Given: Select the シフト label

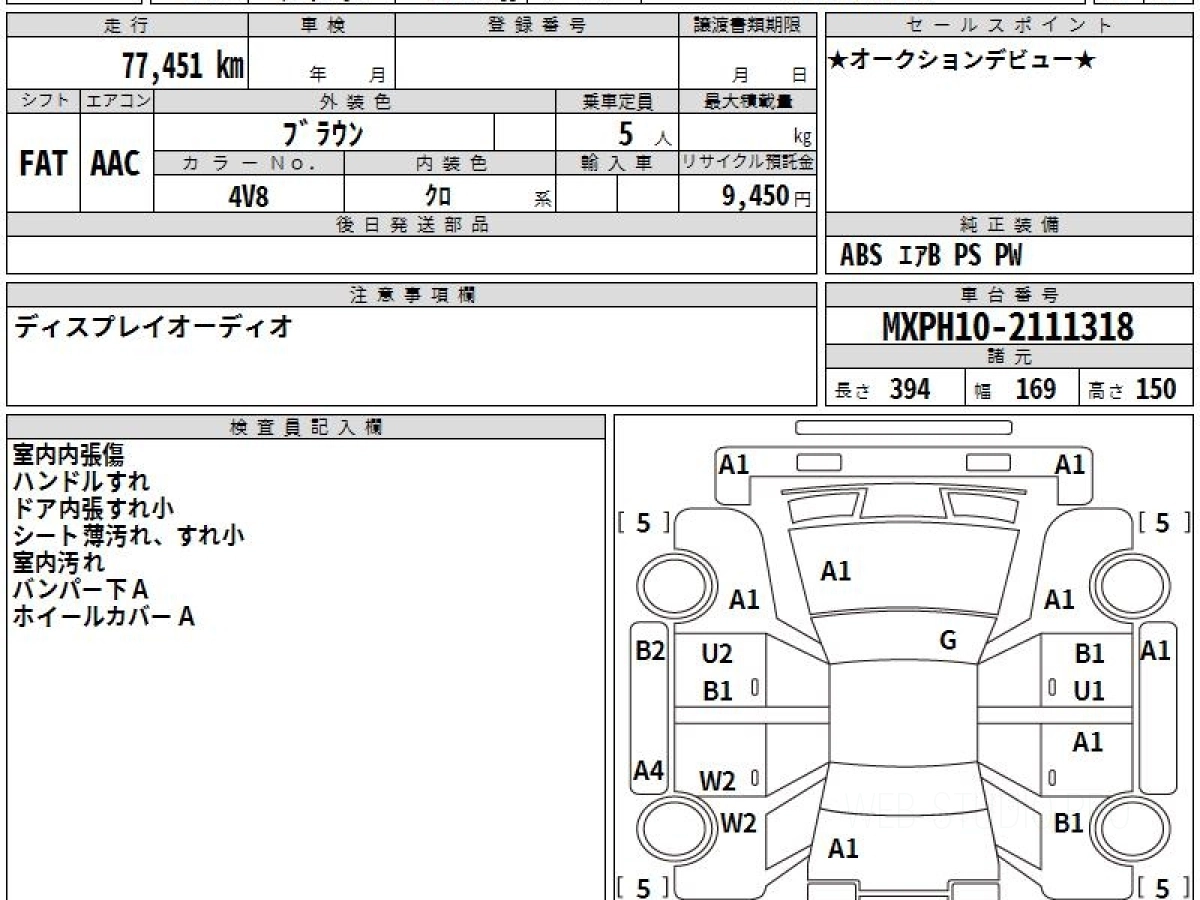Looking at the screenshot, I should (44, 101).
